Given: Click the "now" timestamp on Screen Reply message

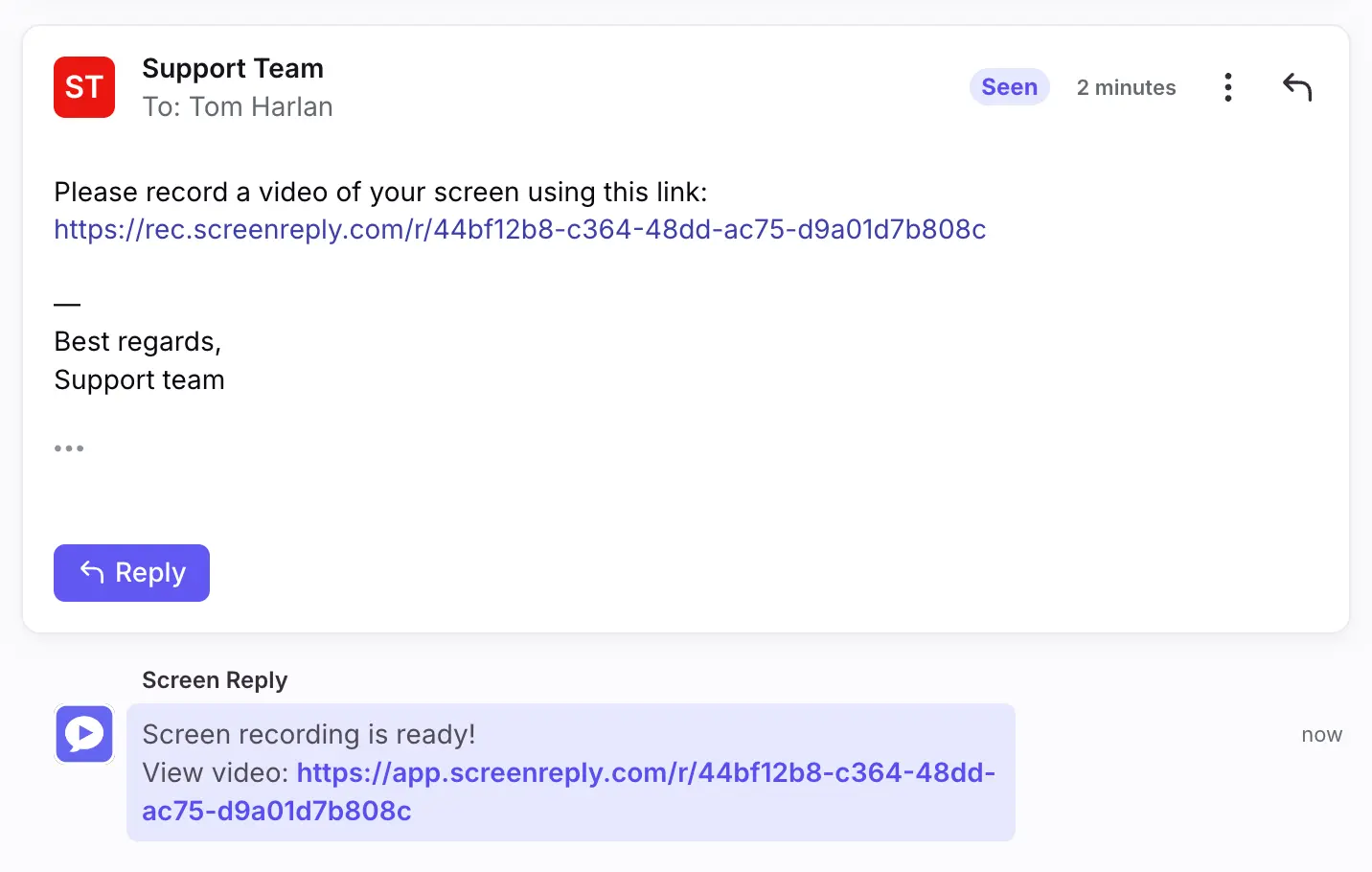Looking at the screenshot, I should [x=1321, y=734].
